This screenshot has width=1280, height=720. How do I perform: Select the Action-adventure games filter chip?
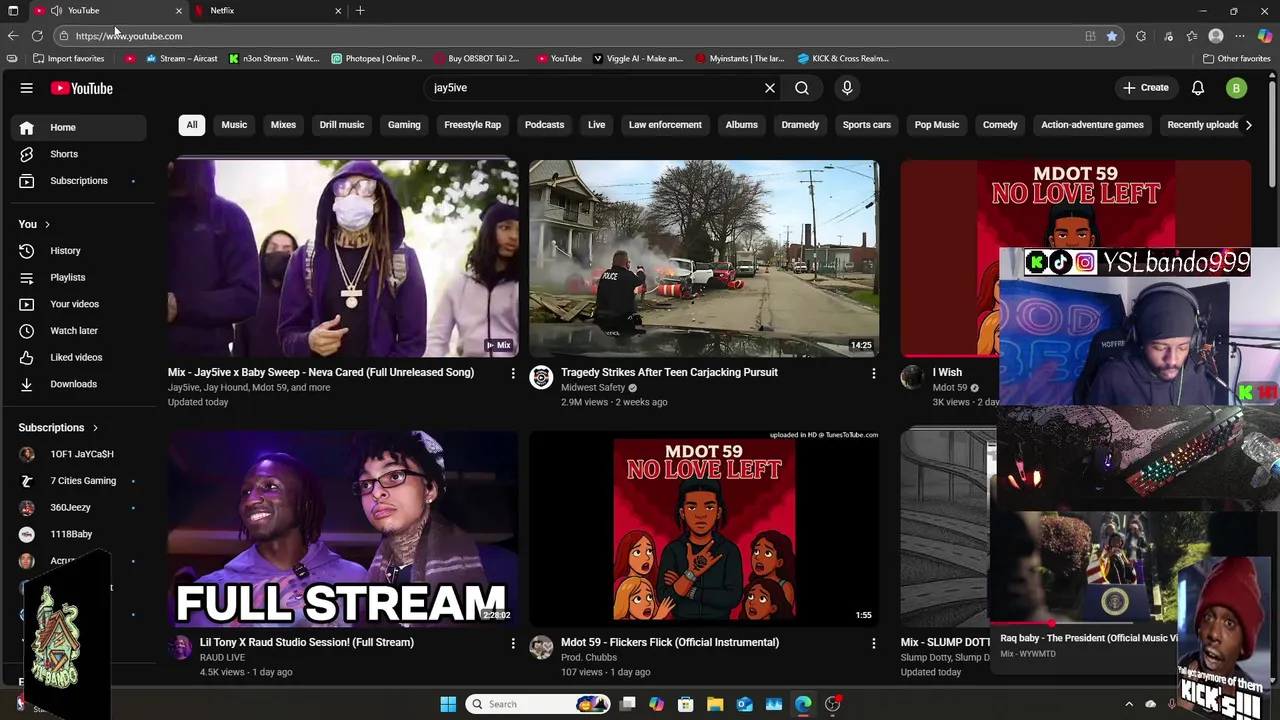point(1093,125)
